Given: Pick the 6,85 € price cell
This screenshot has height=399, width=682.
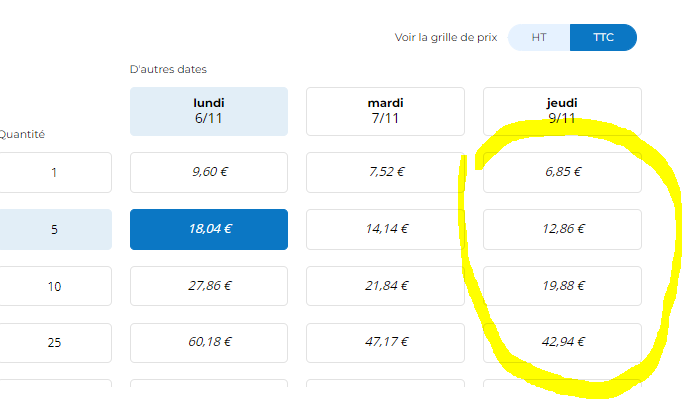Looking at the screenshot, I should tap(562, 172).
